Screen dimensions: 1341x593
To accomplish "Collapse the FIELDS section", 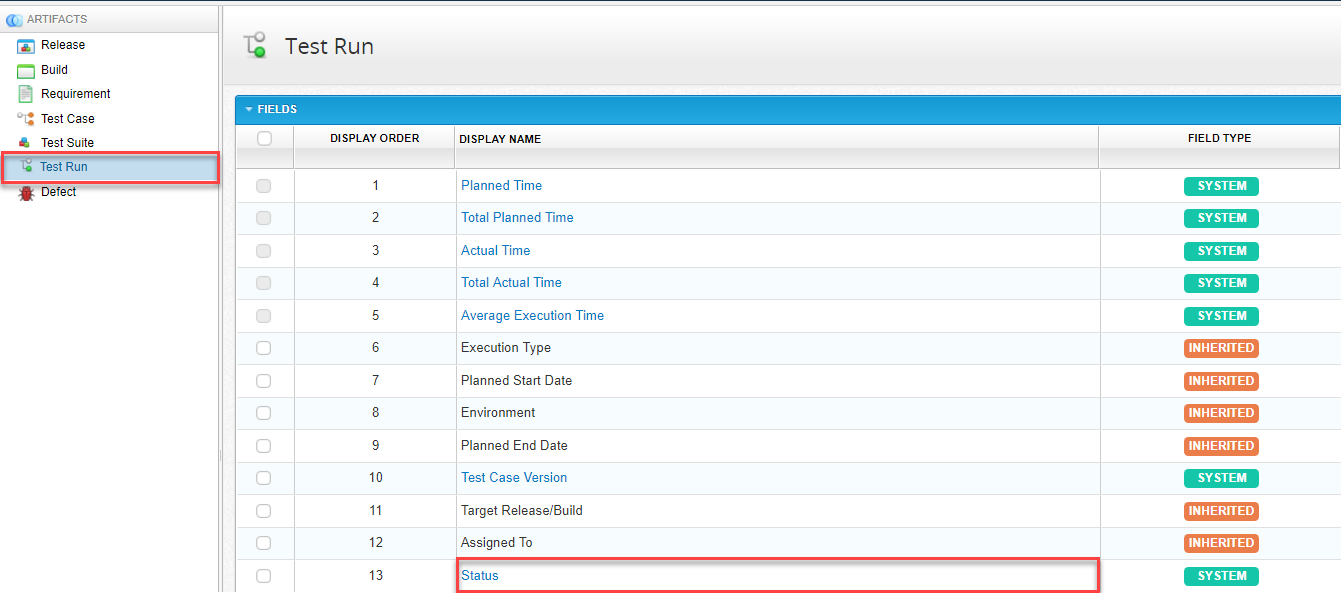I will pyautogui.click(x=249, y=110).
